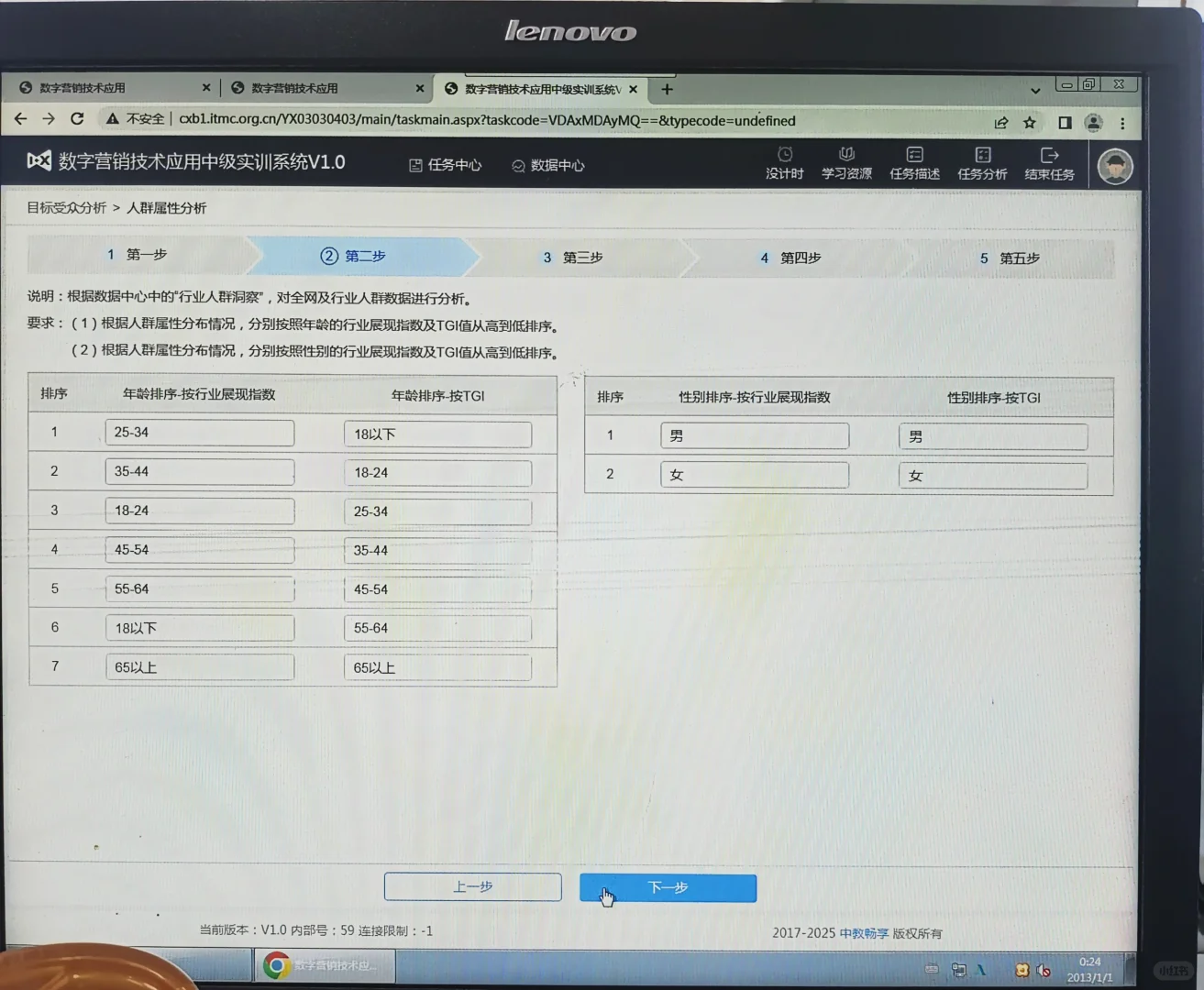The height and width of the screenshot is (990, 1204).
Task: Click the volume icon in system tray
Action: (x=1044, y=970)
